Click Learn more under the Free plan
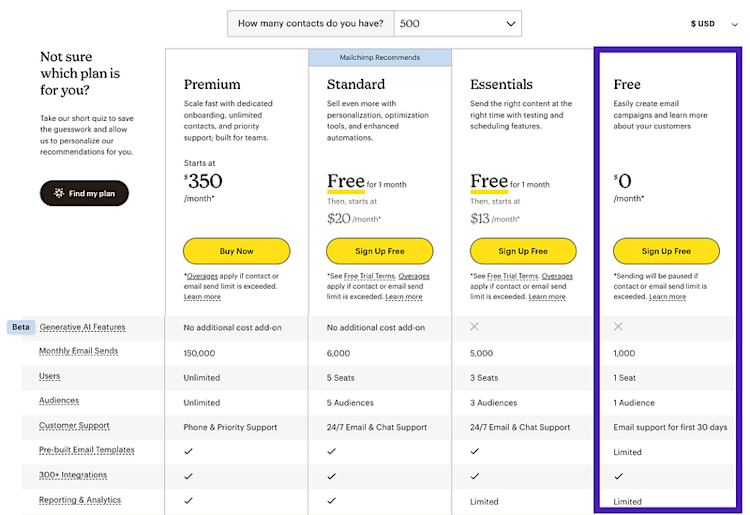 pyautogui.click(x=667, y=297)
